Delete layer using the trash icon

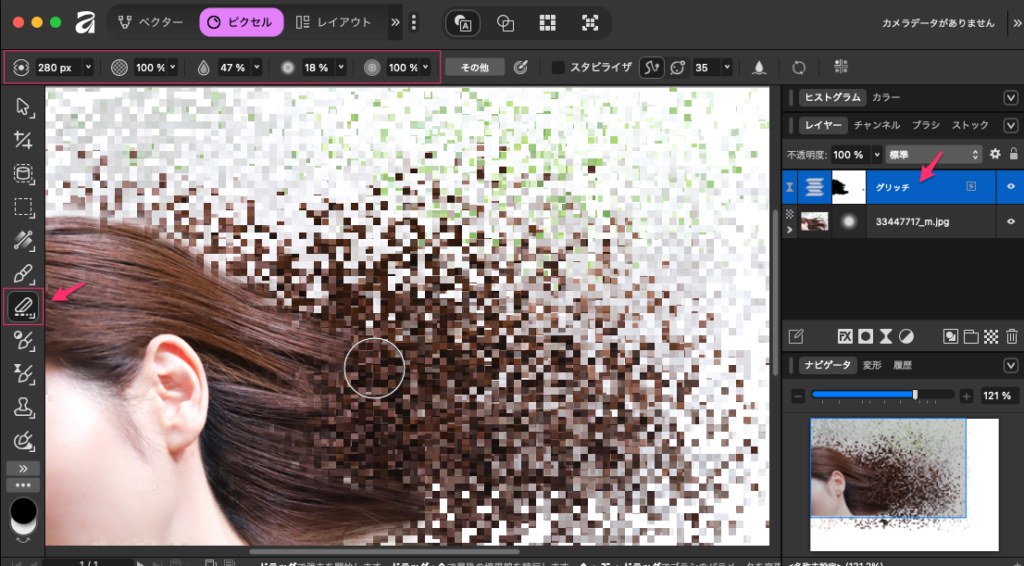[1012, 336]
